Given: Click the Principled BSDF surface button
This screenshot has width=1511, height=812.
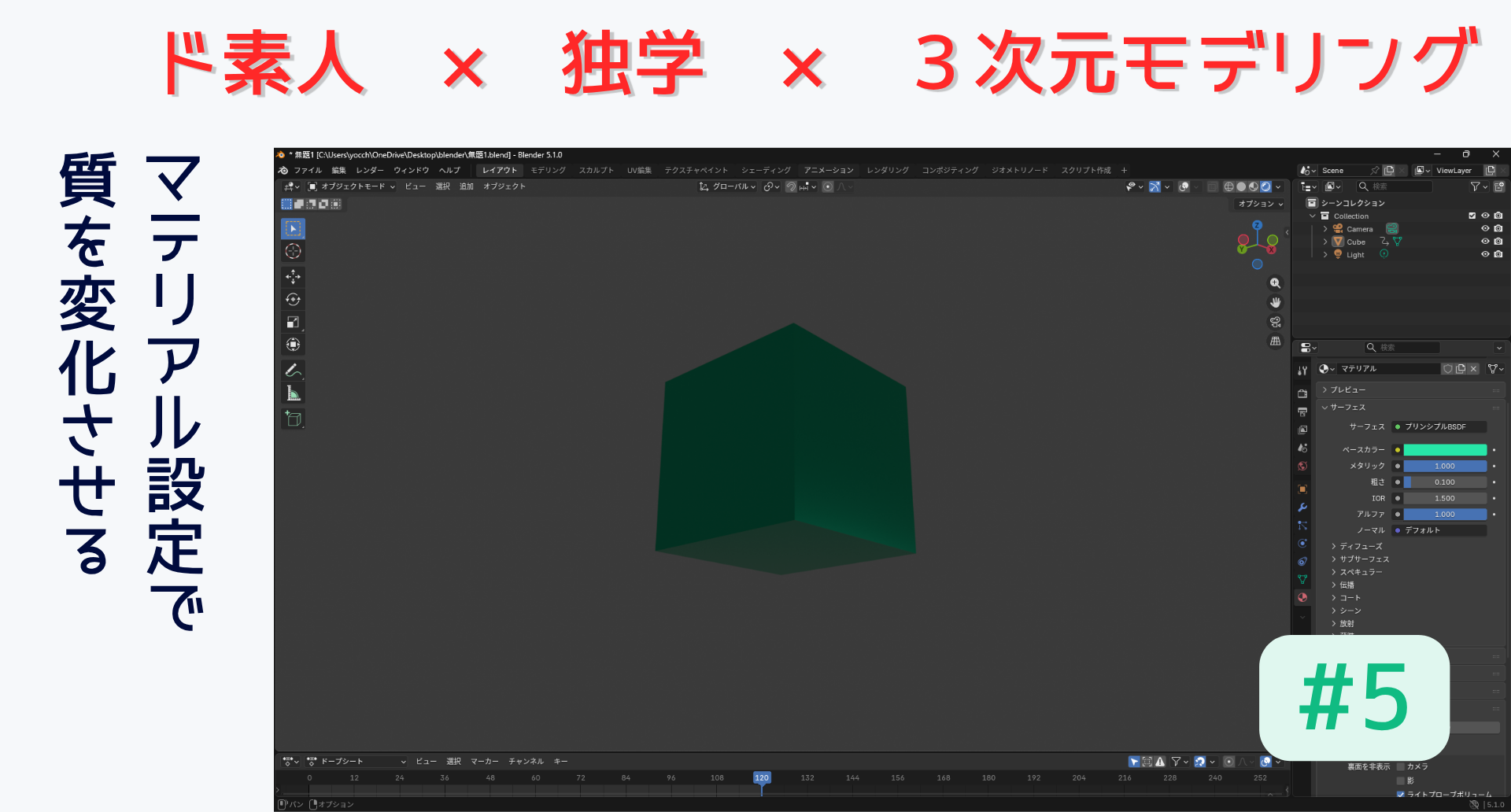Looking at the screenshot, I should (x=1439, y=426).
